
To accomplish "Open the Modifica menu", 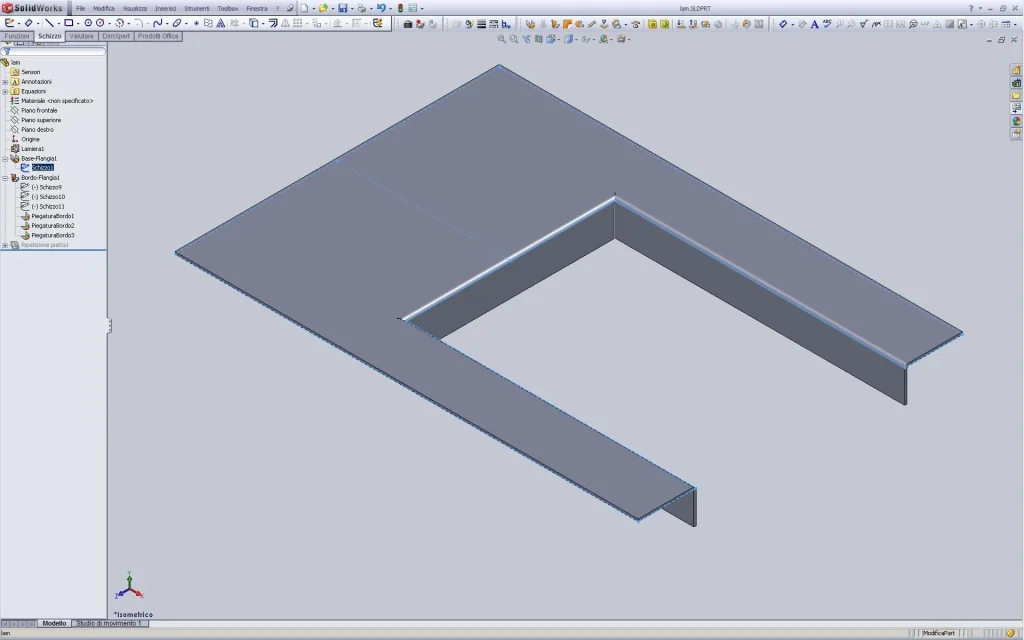I will (104, 8).
